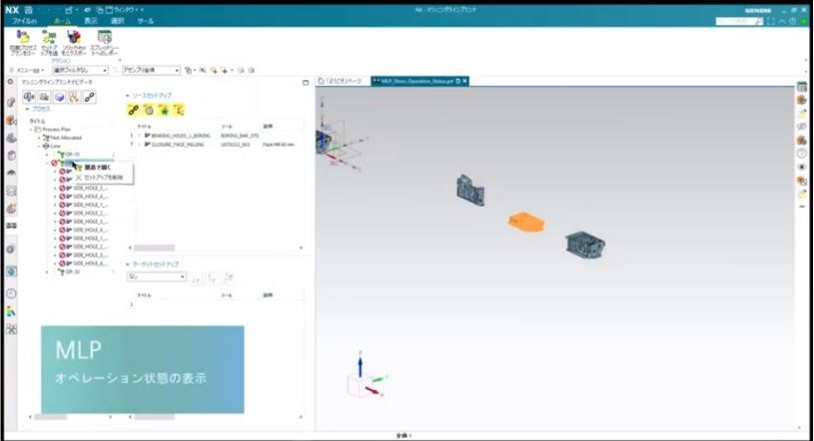Open the ファイル ribbon tab
The width and height of the screenshot is (814, 441).
click(x=24, y=21)
